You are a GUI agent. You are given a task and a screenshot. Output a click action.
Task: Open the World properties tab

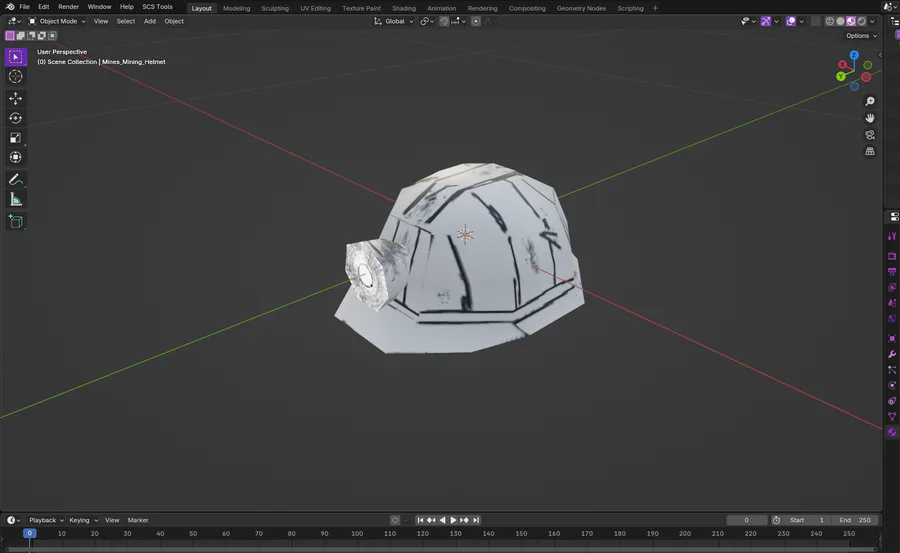coord(892,318)
